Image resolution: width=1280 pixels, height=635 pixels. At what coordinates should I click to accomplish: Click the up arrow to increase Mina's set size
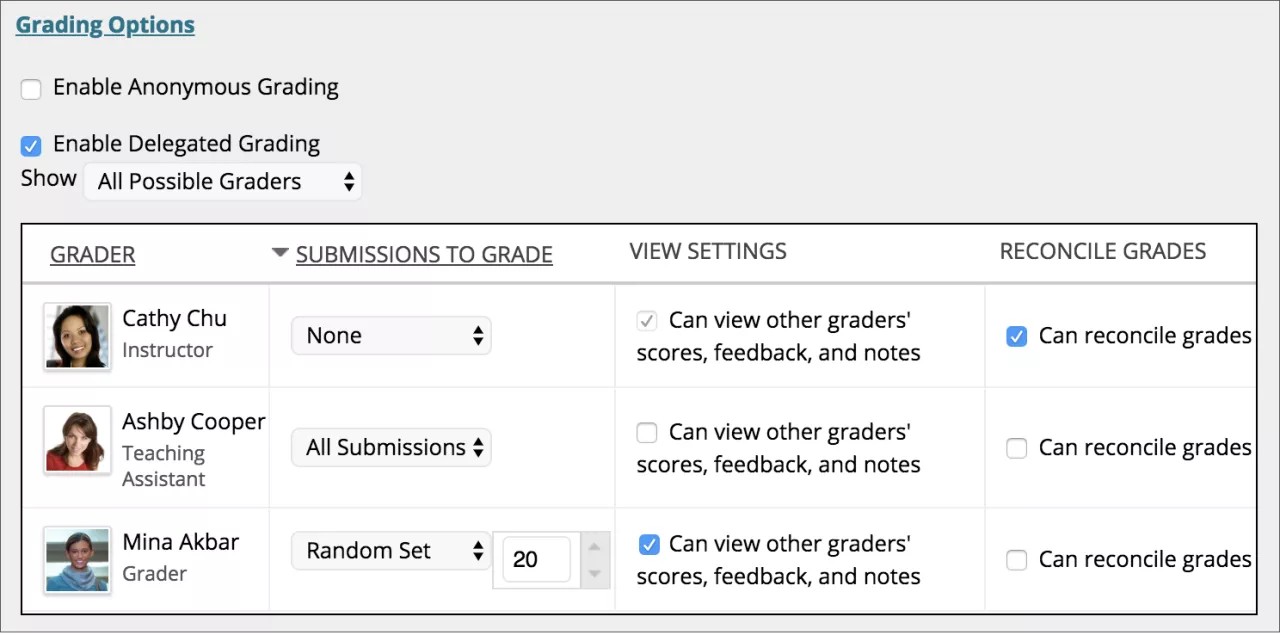point(596,547)
